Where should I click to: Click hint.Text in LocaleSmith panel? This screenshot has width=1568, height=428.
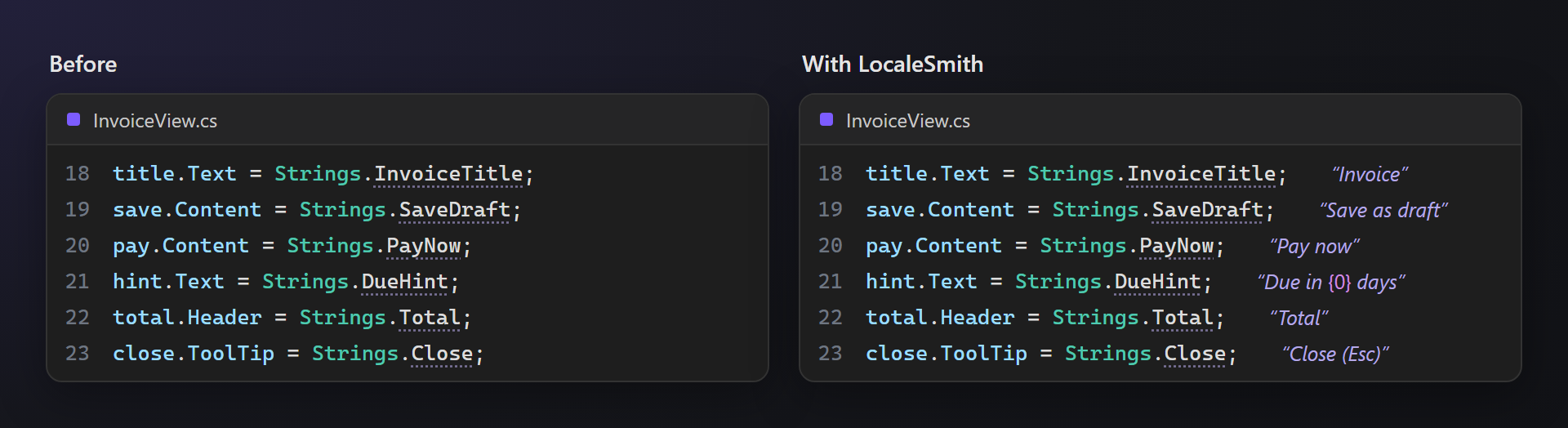pyautogui.click(x=921, y=282)
